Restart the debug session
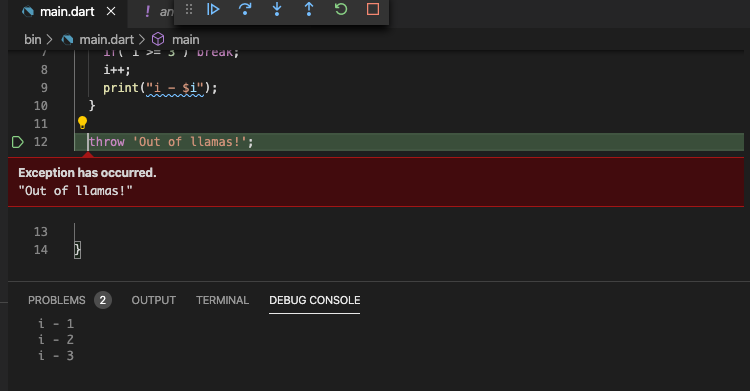Screen dimensions: 750x391 (341, 9)
